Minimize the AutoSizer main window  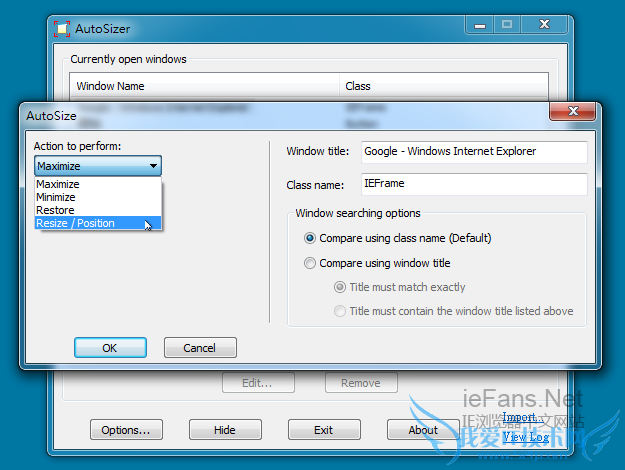coord(480,25)
